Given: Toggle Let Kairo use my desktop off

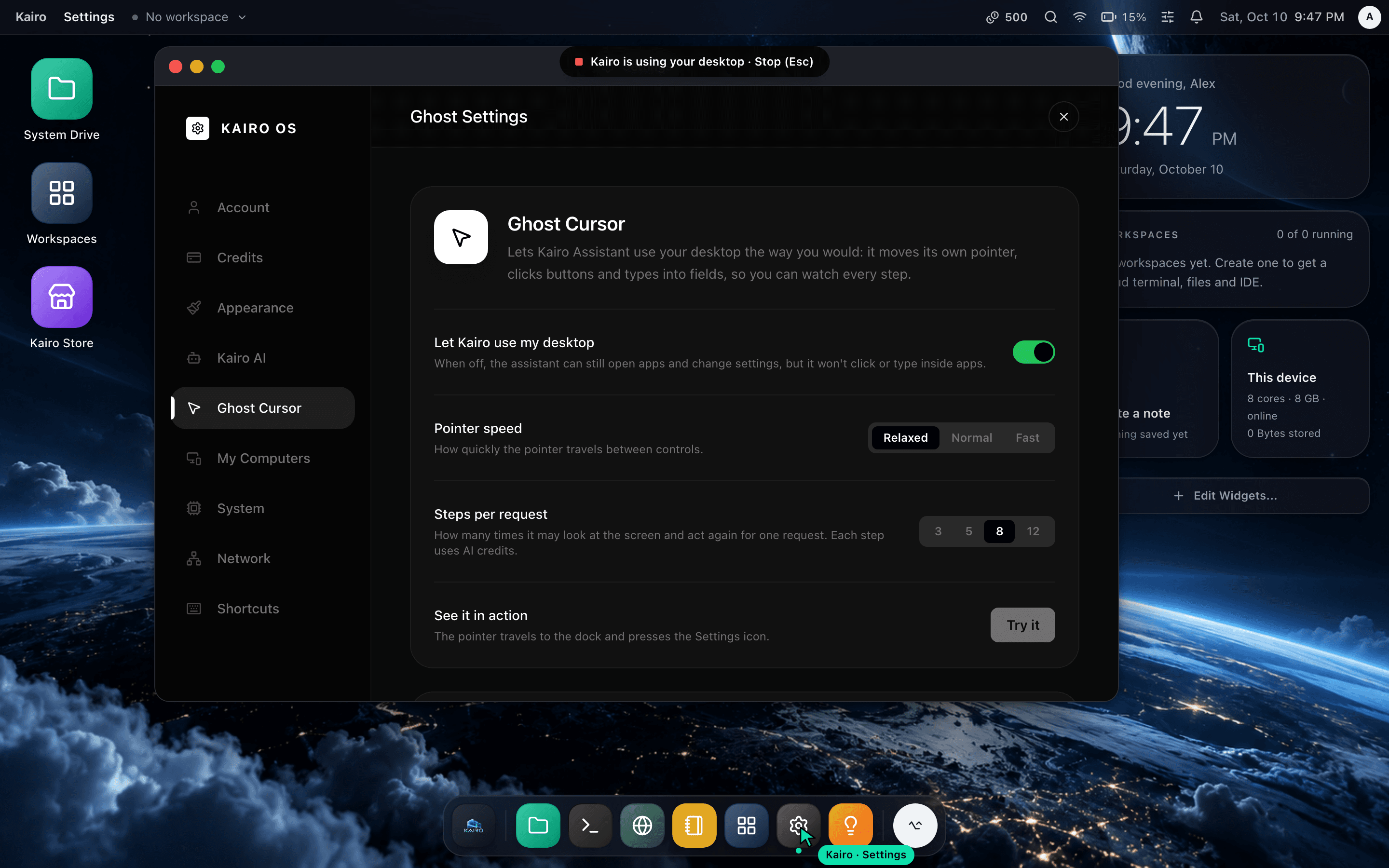Looking at the screenshot, I should pyautogui.click(x=1034, y=352).
